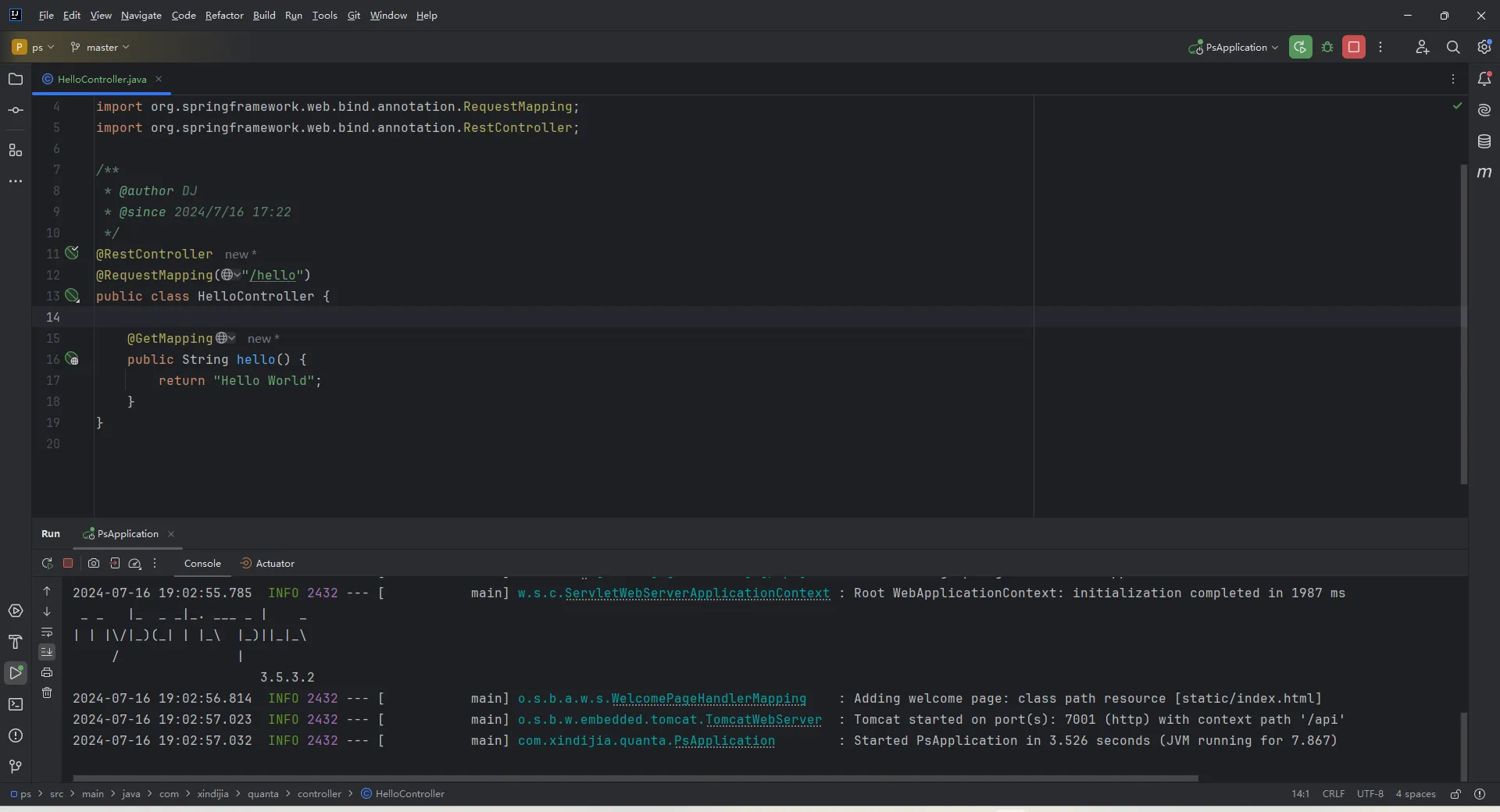Click line column 14:1 indicator
This screenshot has width=1500, height=812.
[1300, 793]
